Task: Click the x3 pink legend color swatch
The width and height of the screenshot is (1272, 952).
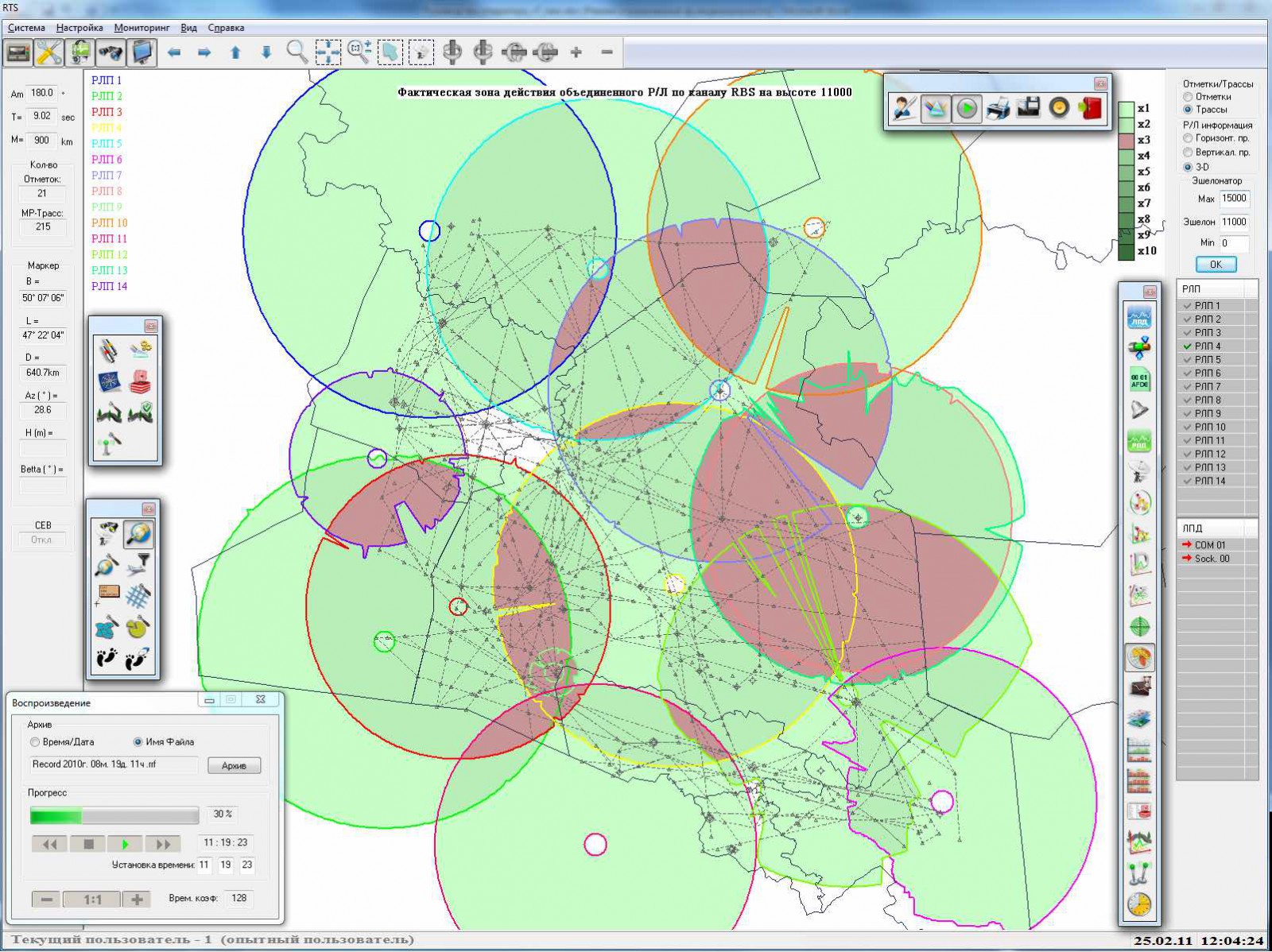Action: [x=1126, y=141]
